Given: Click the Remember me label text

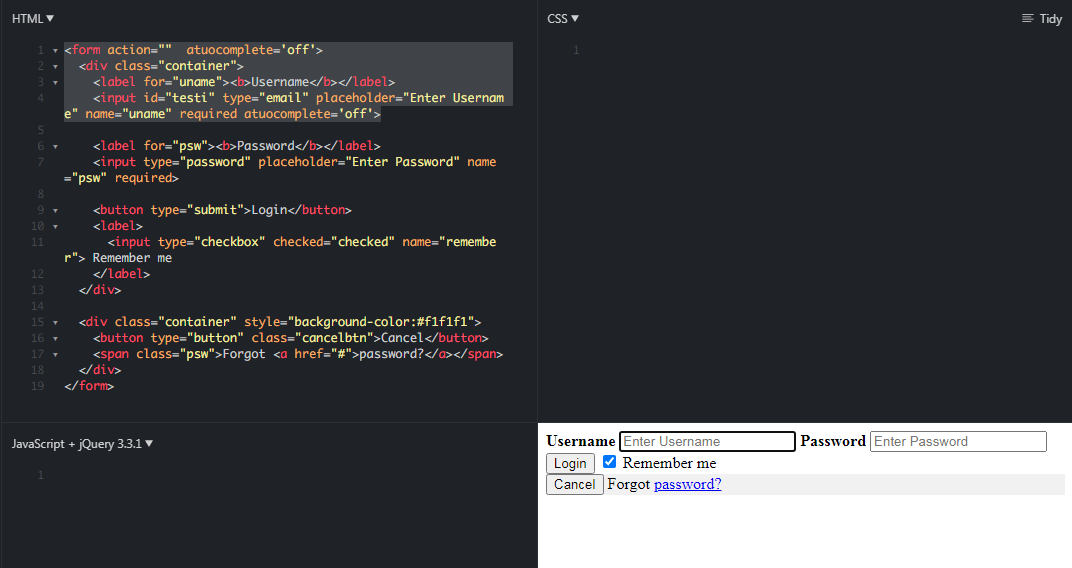Looking at the screenshot, I should pyautogui.click(x=669, y=463).
